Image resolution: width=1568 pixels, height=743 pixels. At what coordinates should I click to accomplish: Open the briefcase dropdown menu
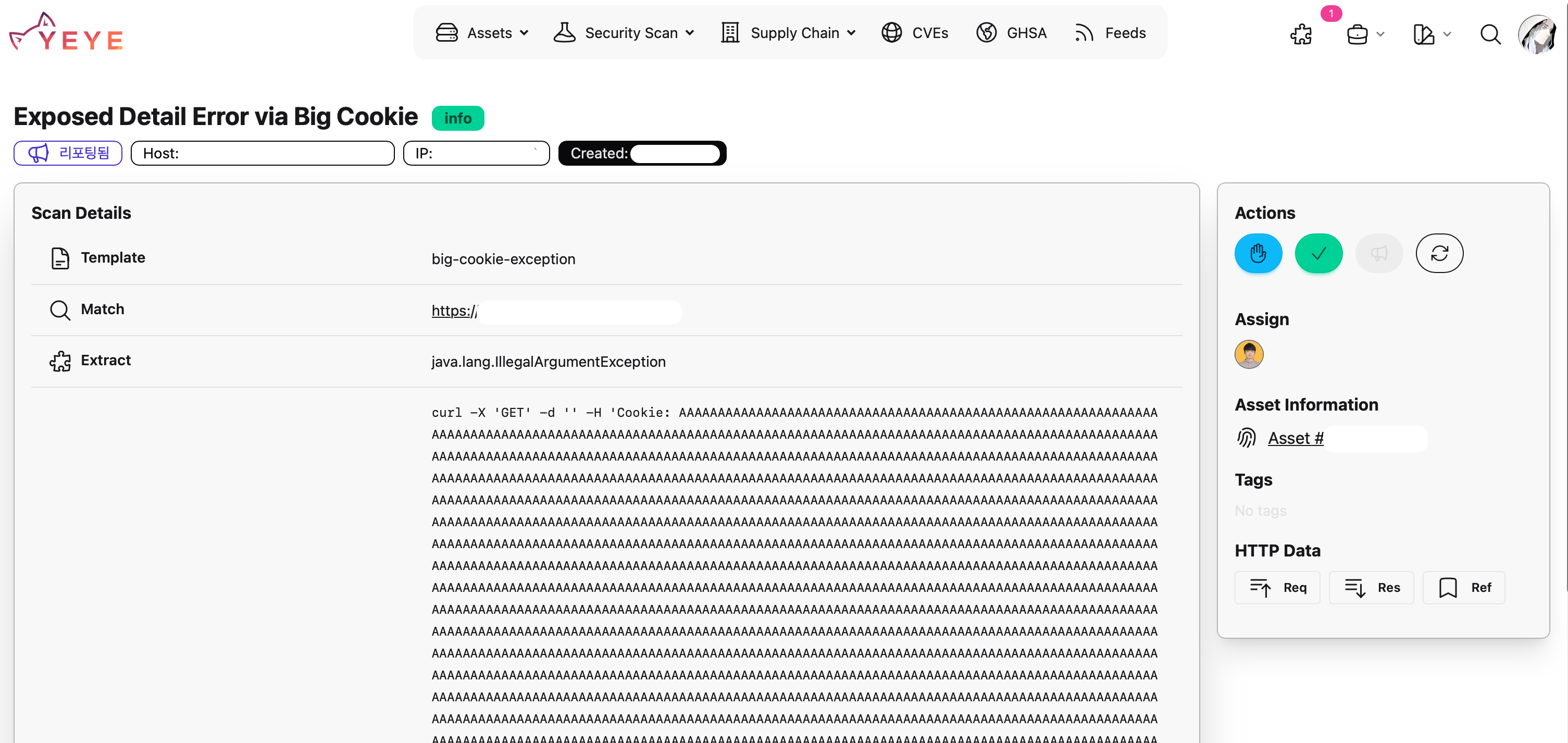(1365, 34)
